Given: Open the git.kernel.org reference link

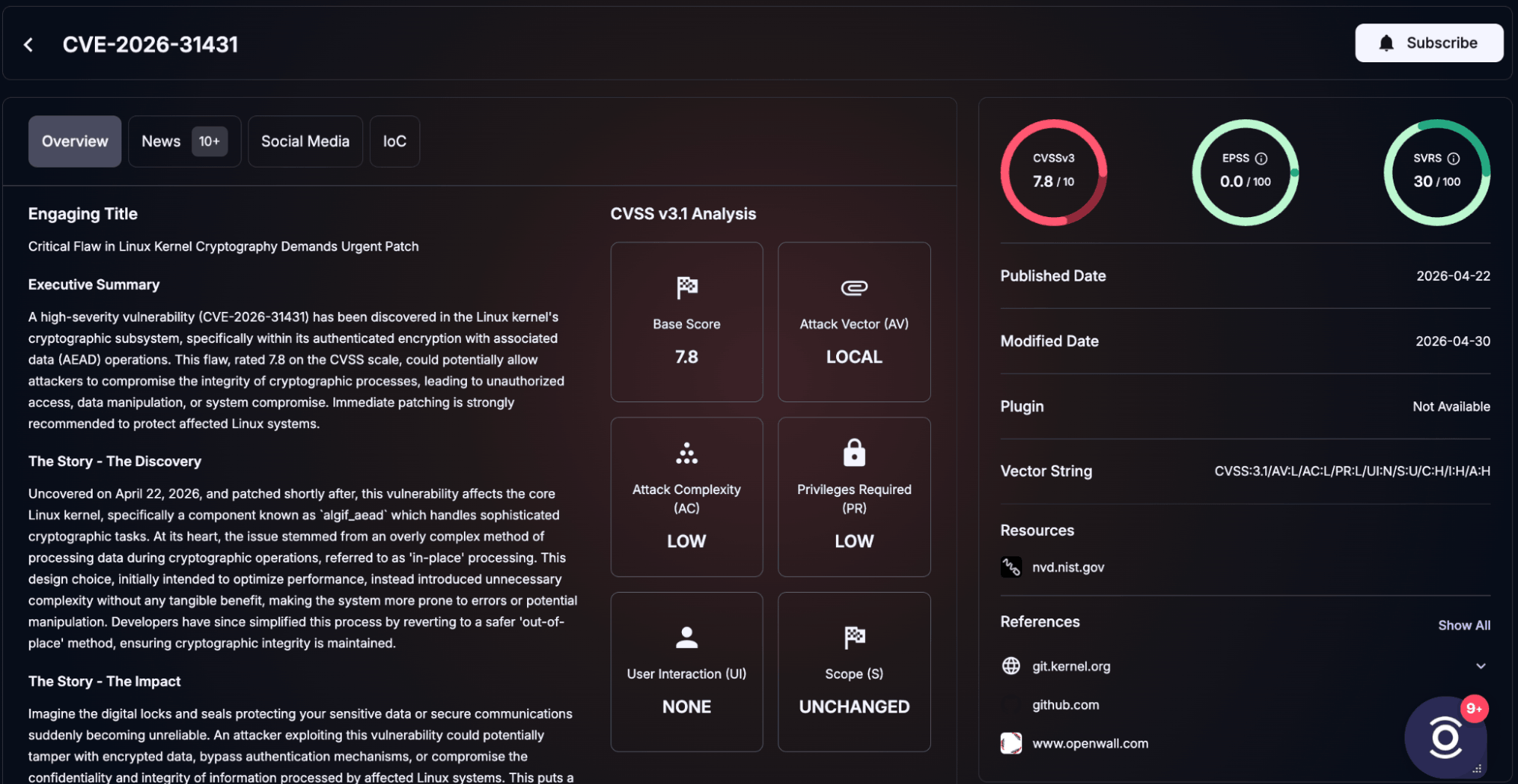Looking at the screenshot, I should [x=1071, y=666].
